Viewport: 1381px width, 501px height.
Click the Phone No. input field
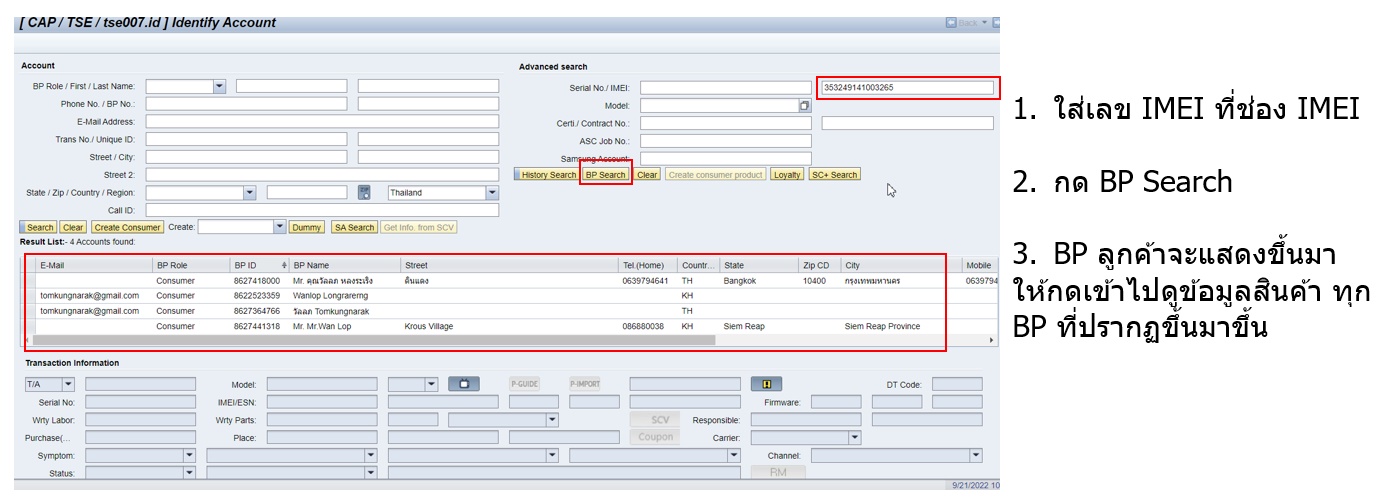point(246,104)
